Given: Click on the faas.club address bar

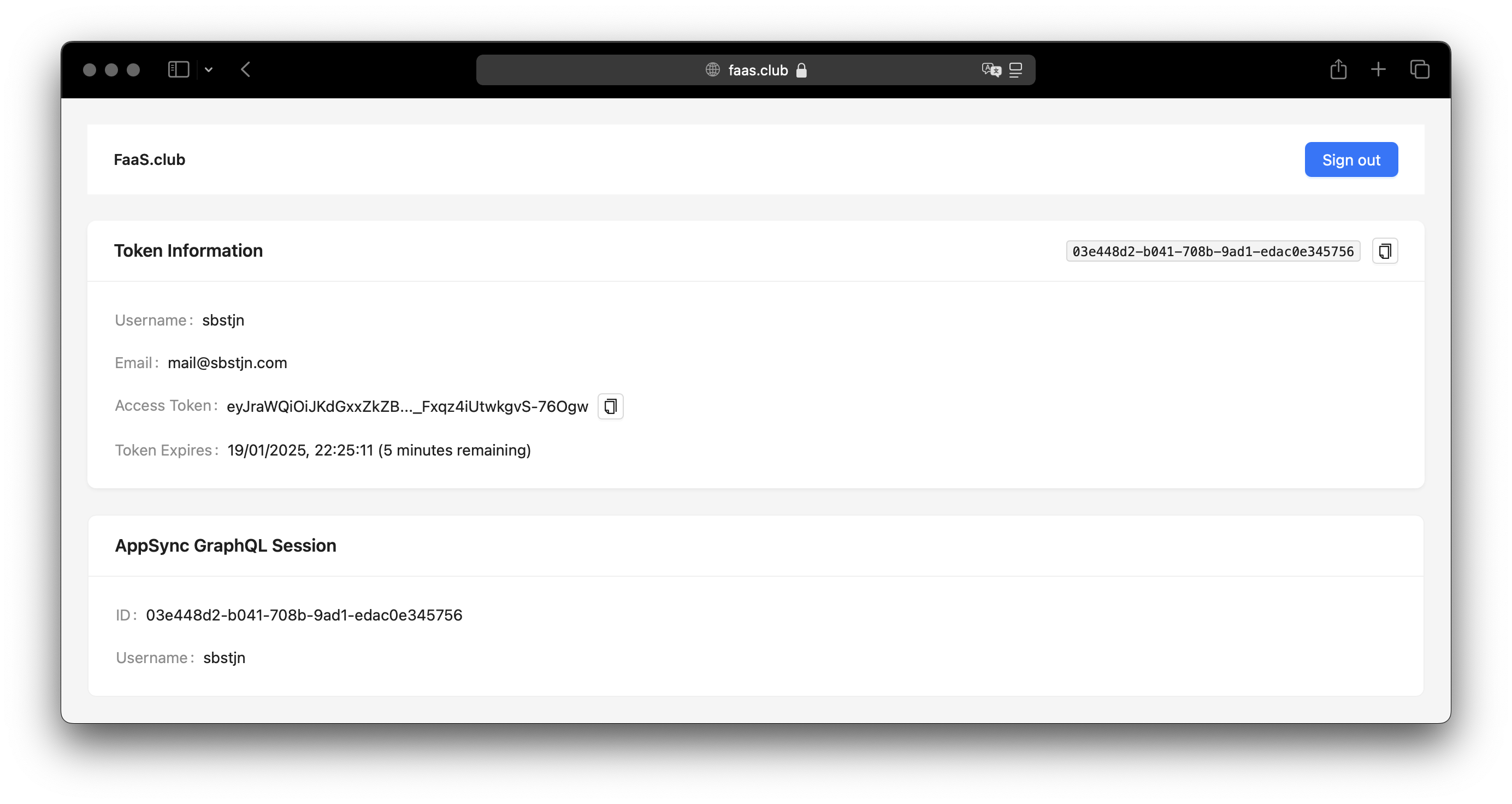Looking at the screenshot, I should (x=756, y=69).
